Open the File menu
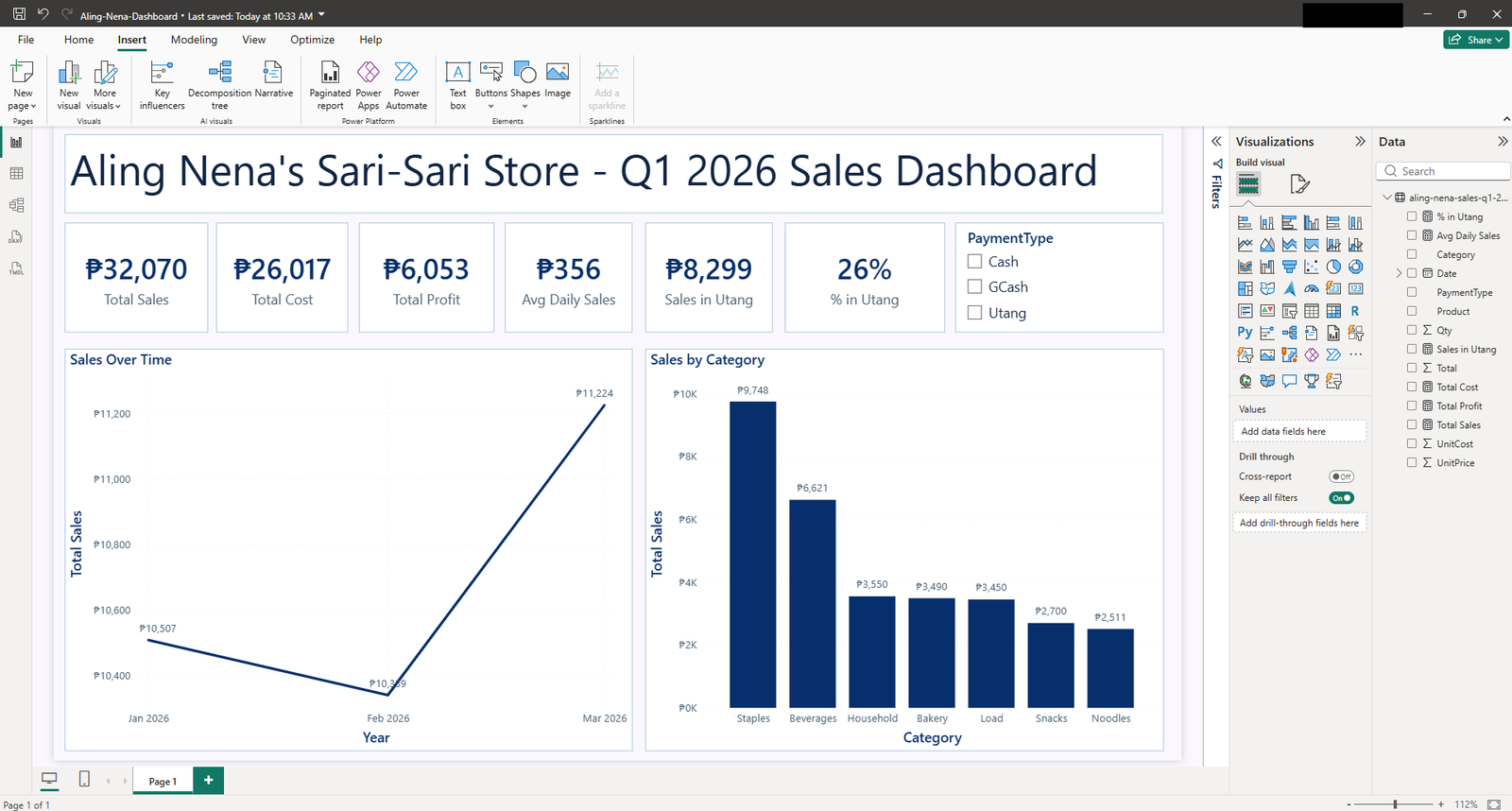The width and height of the screenshot is (1512, 811). 26,40
